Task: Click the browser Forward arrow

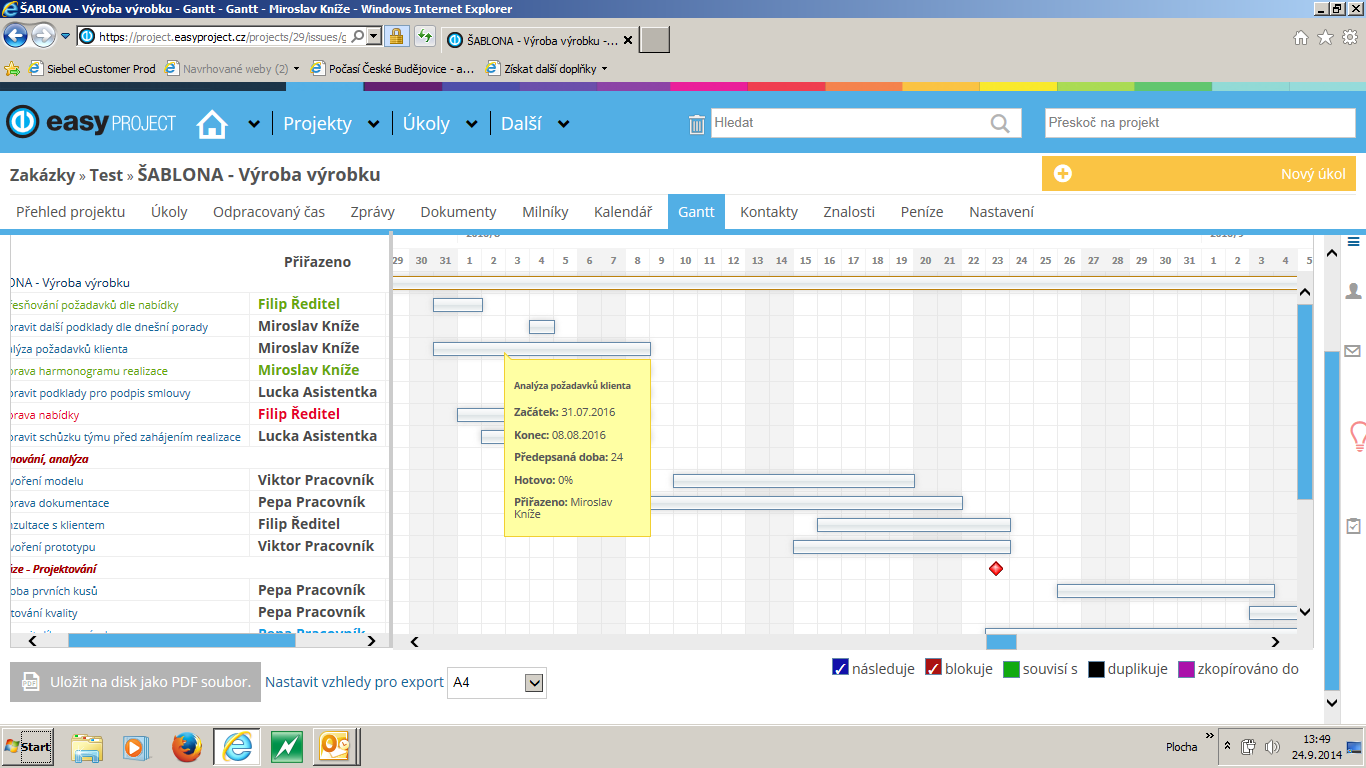Action: coord(43,36)
